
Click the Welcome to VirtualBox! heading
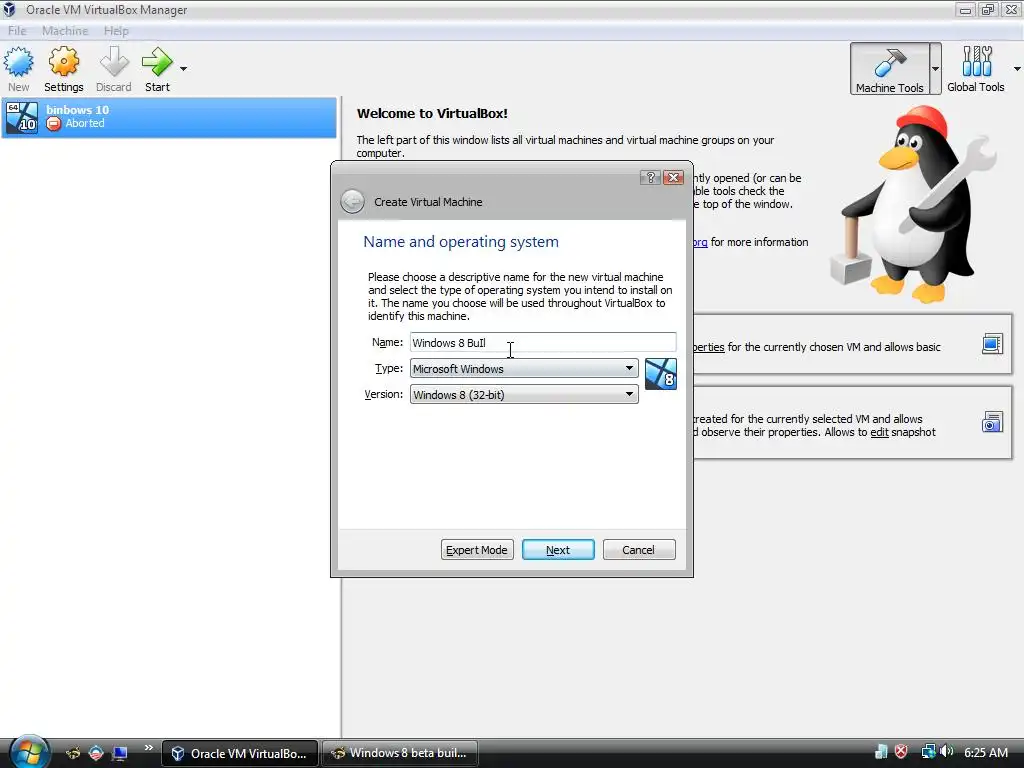pyautogui.click(x=432, y=113)
